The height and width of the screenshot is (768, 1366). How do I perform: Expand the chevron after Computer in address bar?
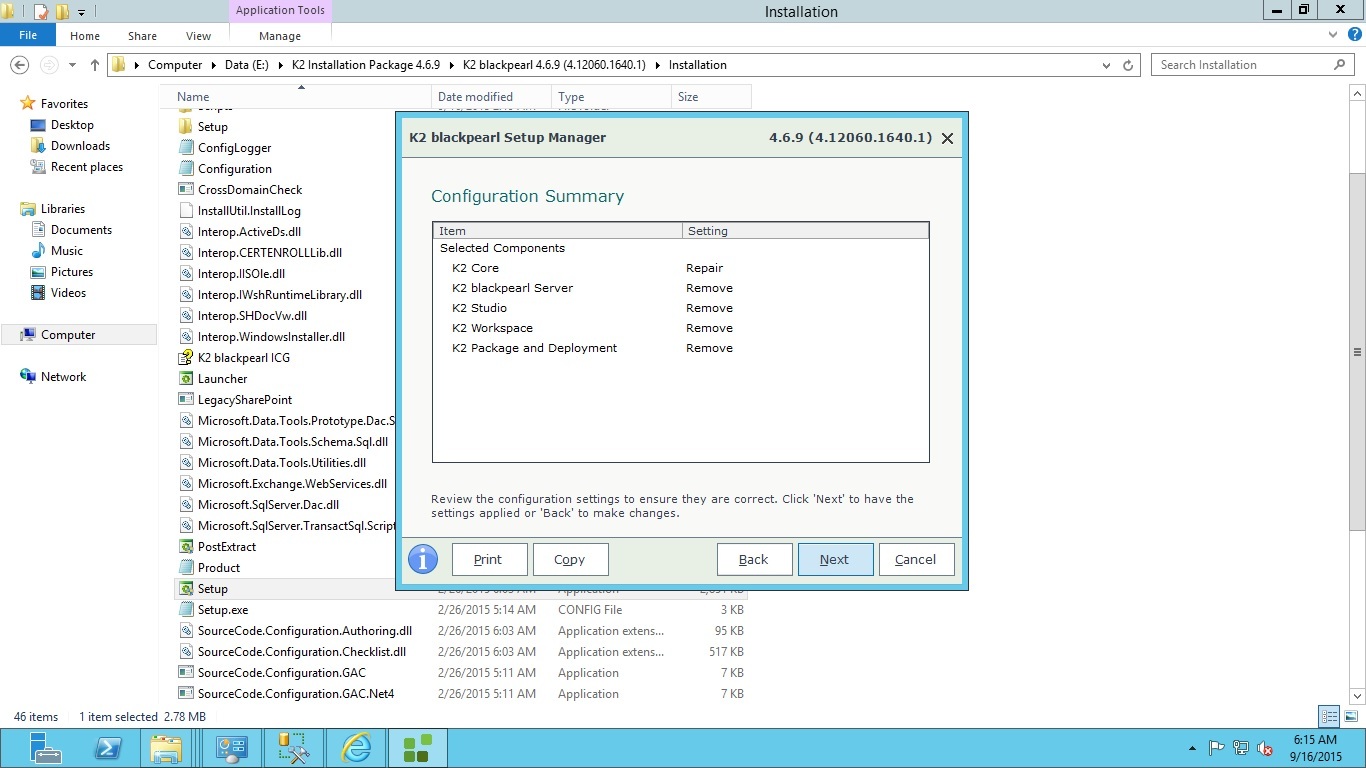[213, 65]
